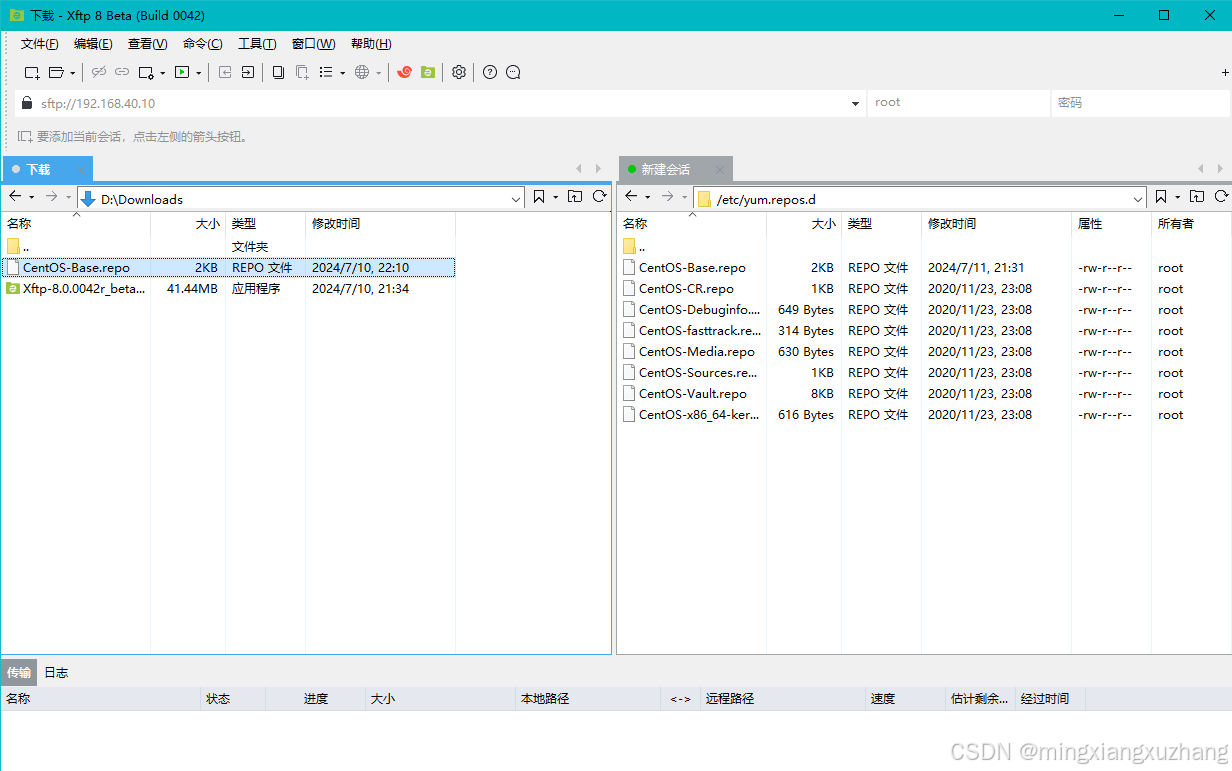Select Xftp-8.0.0042r_beta installer file
Viewport: 1232px width, 771px height.
click(228, 289)
